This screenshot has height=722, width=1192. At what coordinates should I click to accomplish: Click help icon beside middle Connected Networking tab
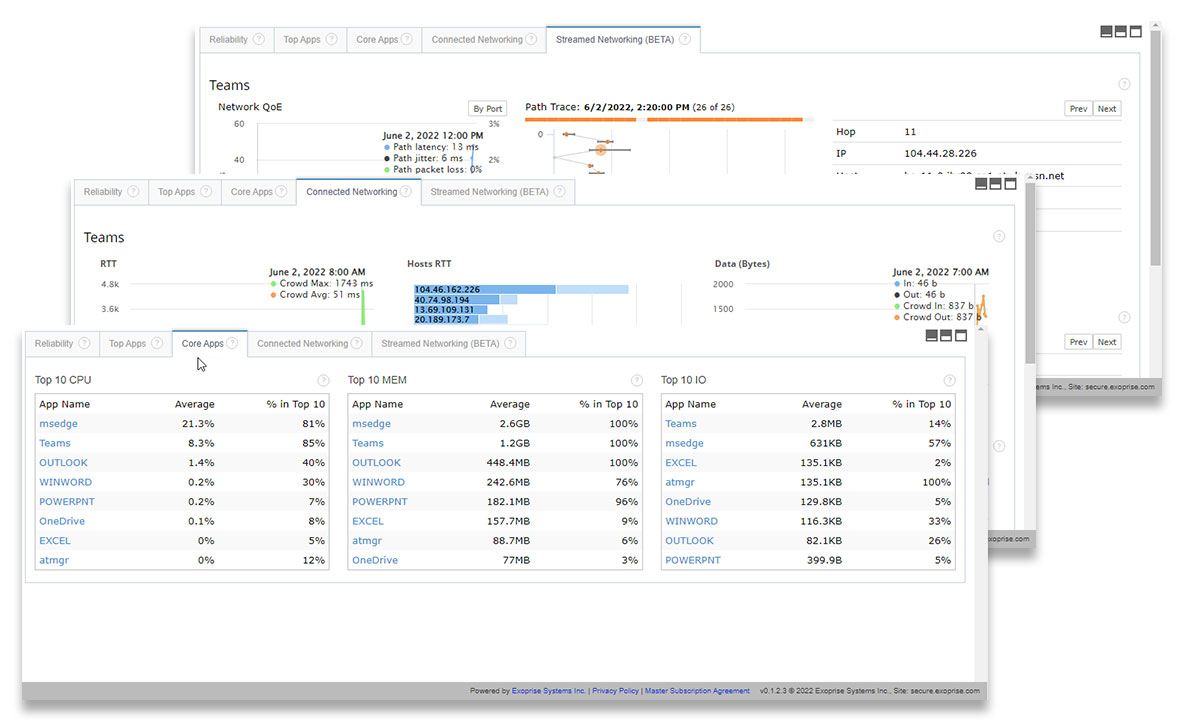pos(406,191)
